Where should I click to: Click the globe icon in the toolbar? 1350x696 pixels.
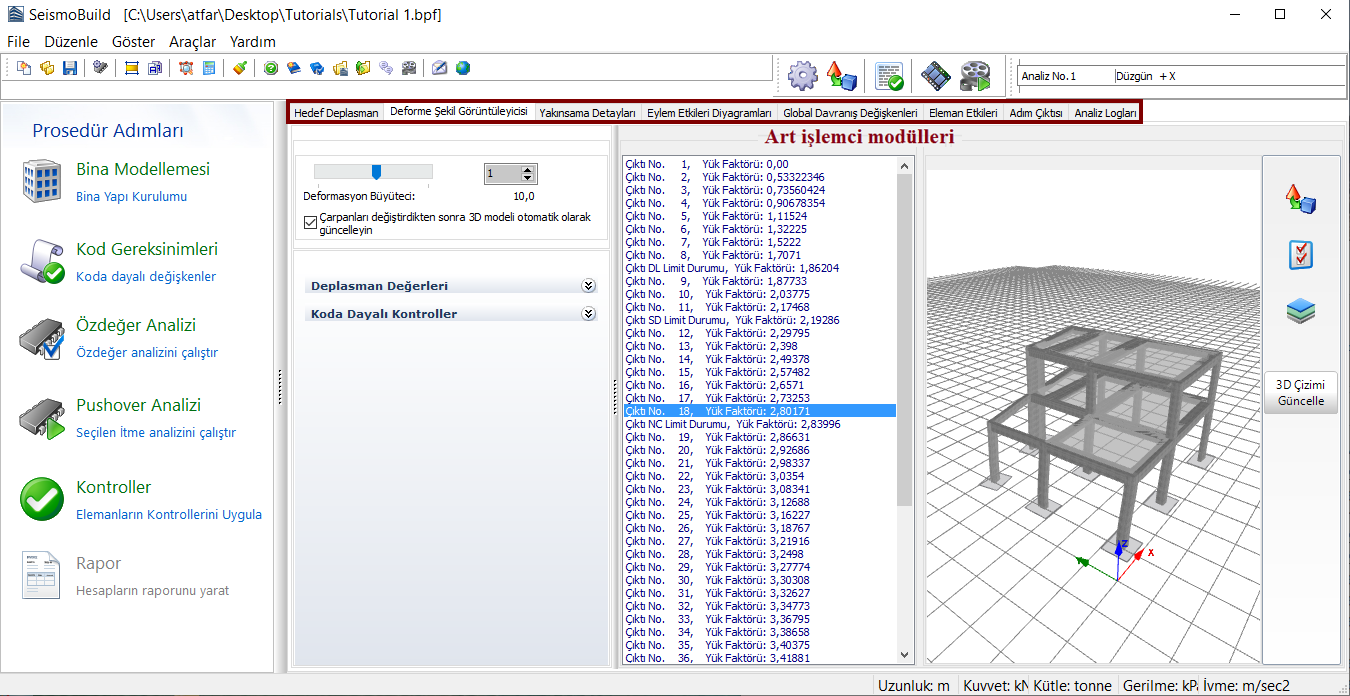pyautogui.click(x=462, y=68)
